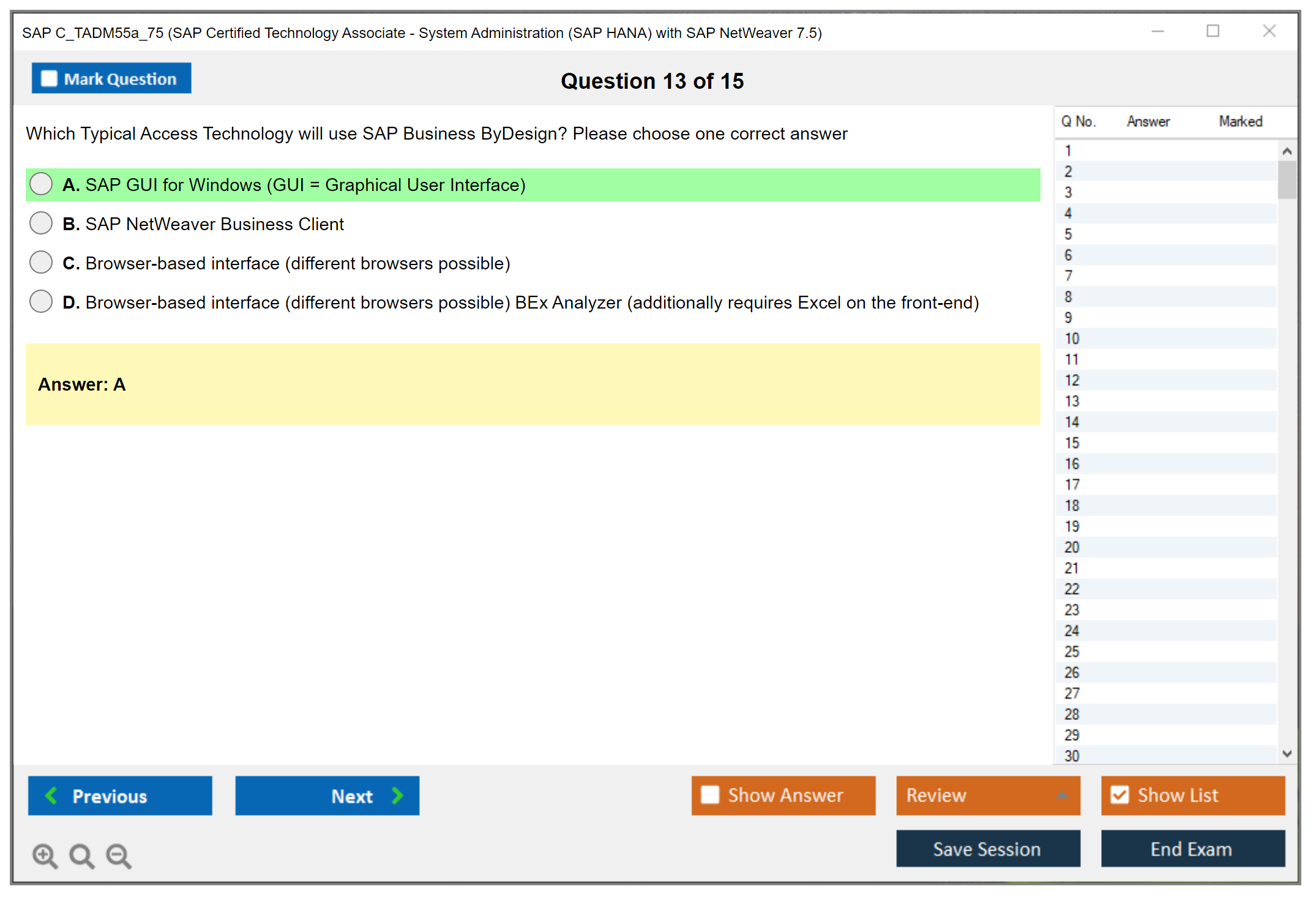
Task: Open the Review dropdown arrow
Action: point(1062,795)
